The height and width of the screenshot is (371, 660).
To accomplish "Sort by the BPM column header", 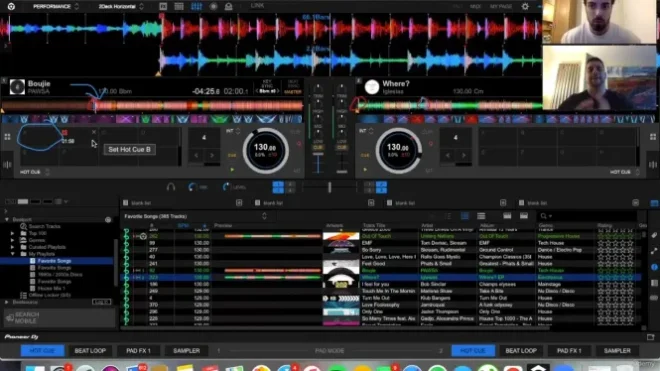I will click(x=184, y=226).
